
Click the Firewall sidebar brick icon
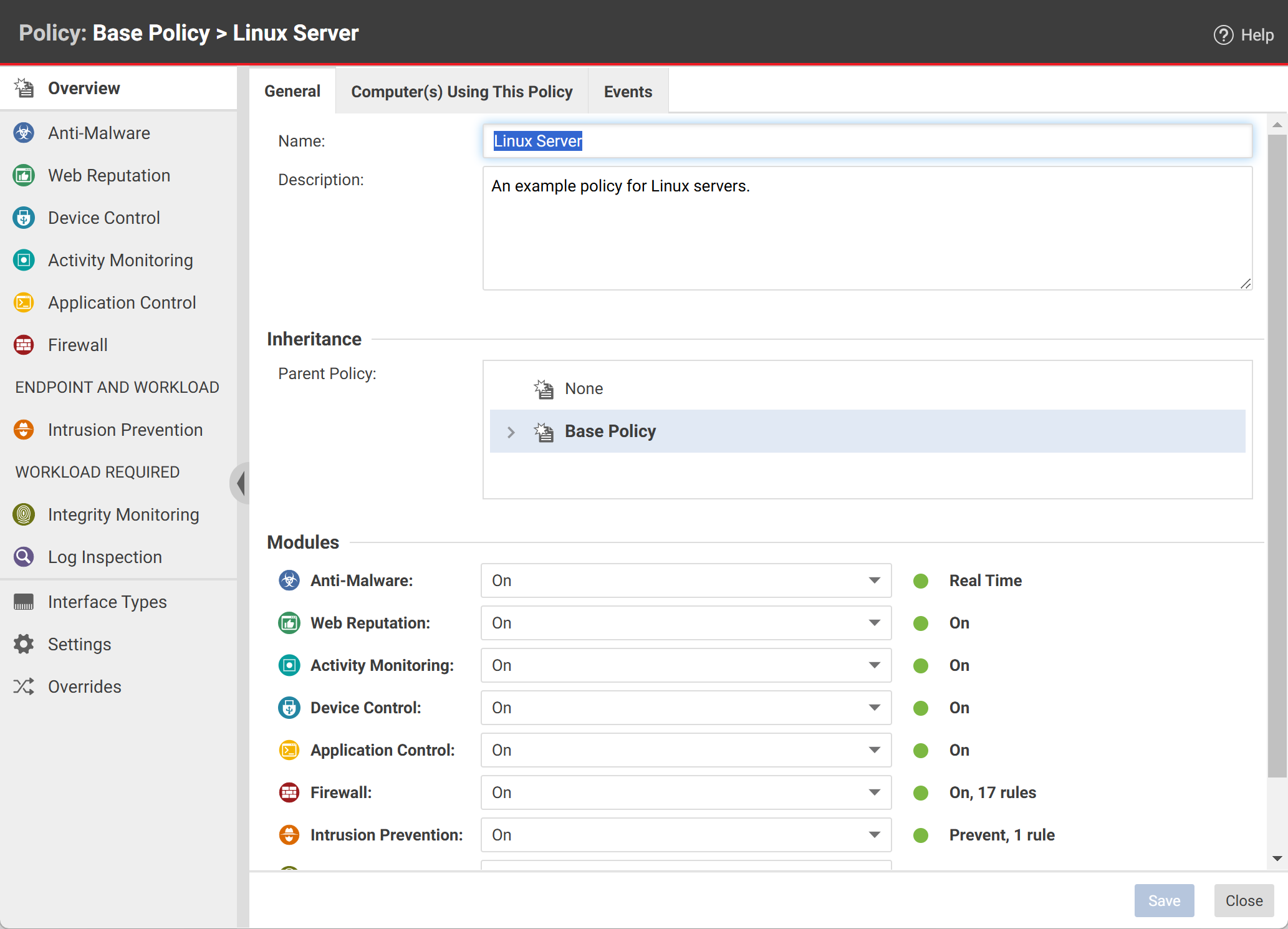24,345
